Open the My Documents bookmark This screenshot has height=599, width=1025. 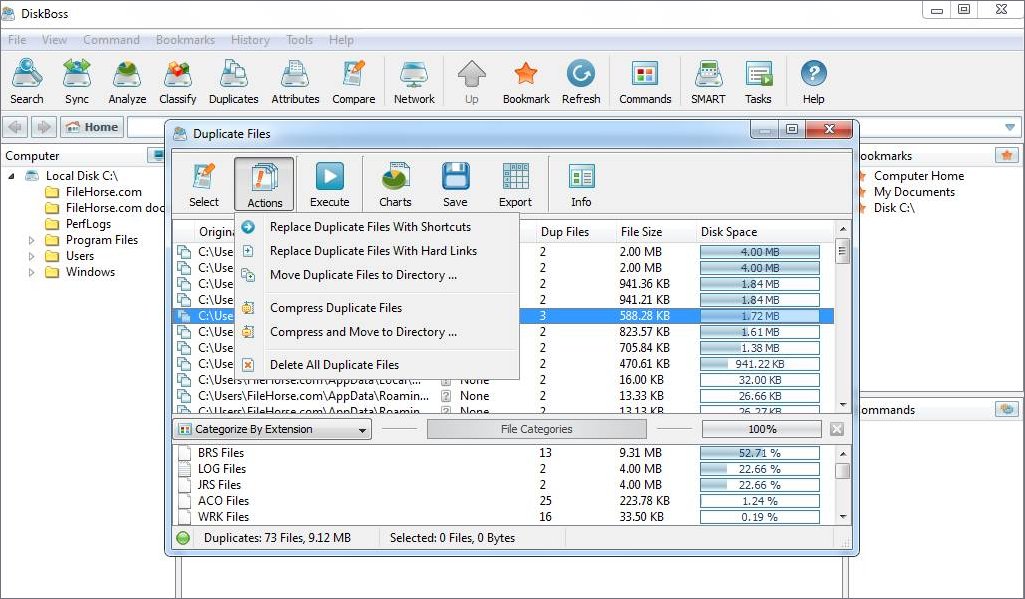(x=914, y=192)
